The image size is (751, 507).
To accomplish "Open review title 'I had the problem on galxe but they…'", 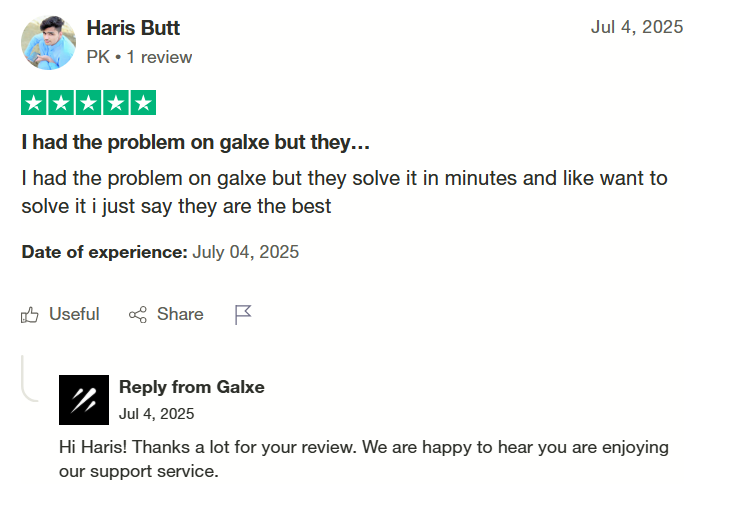I will [195, 142].
